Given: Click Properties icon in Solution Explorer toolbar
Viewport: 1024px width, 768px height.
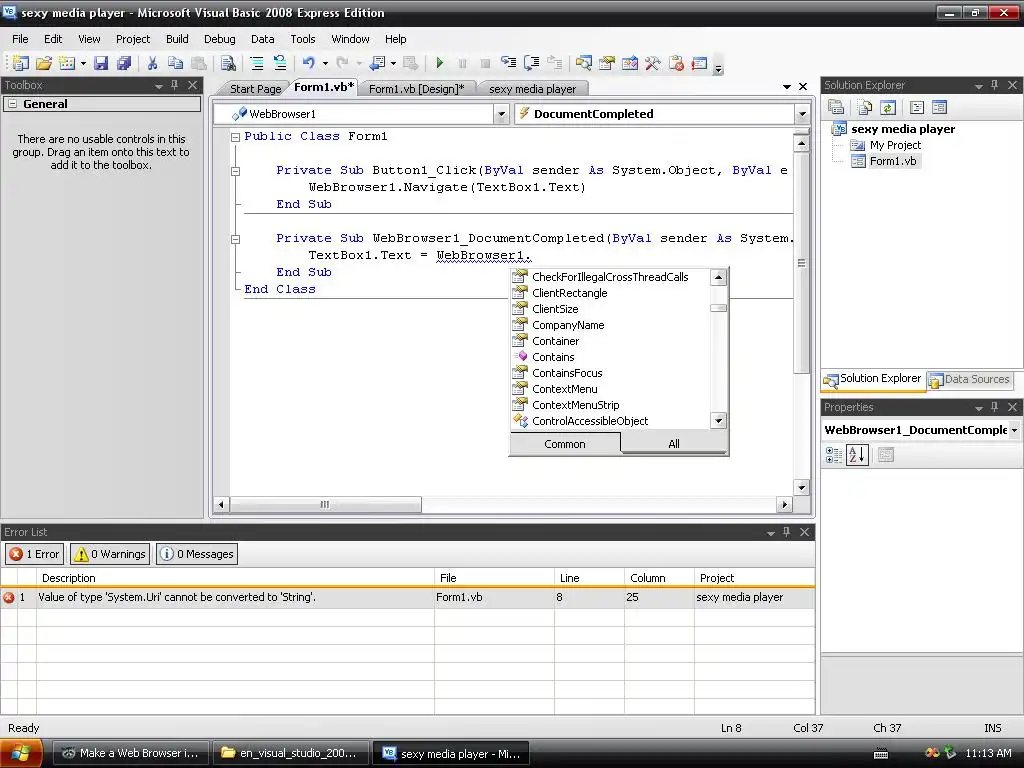Looking at the screenshot, I should (x=836, y=107).
